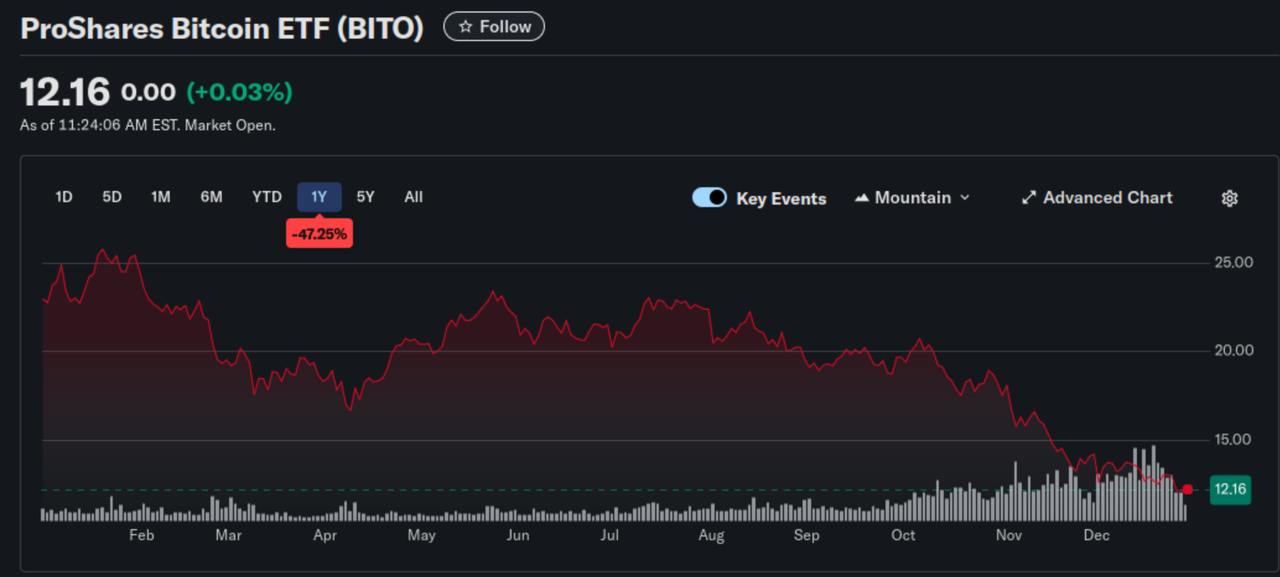Viewport: 1280px width, 577px height.
Task: Open the Advanced Chart view
Action: point(1097,198)
